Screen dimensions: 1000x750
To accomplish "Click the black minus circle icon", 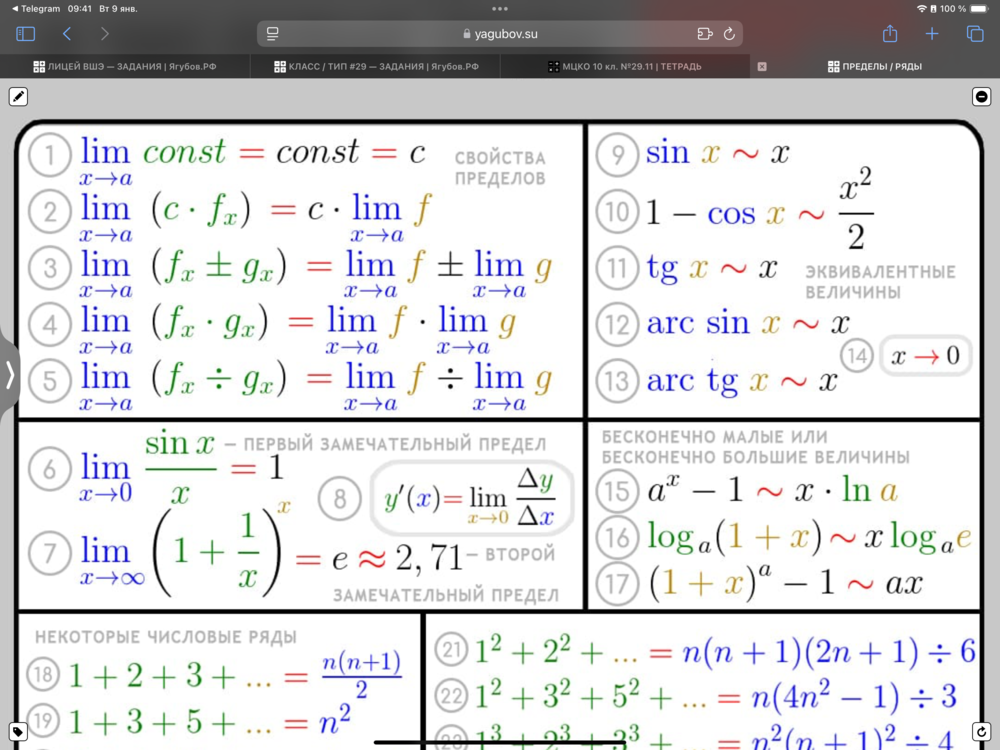I will (982, 97).
